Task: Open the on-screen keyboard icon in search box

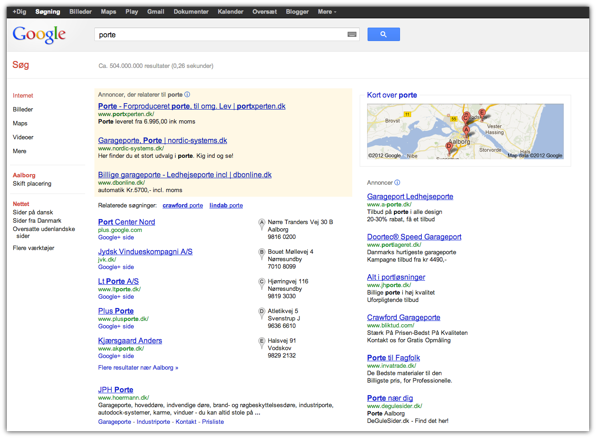Action: click(x=352, y=35)
